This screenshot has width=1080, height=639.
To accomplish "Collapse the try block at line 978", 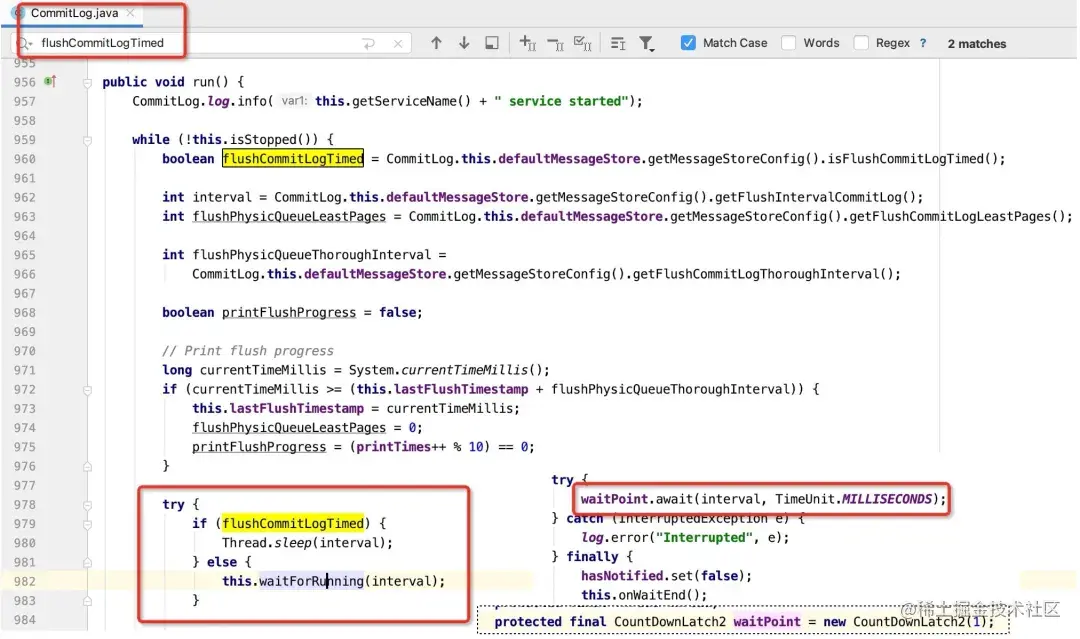I will click(x=87, y=505).
